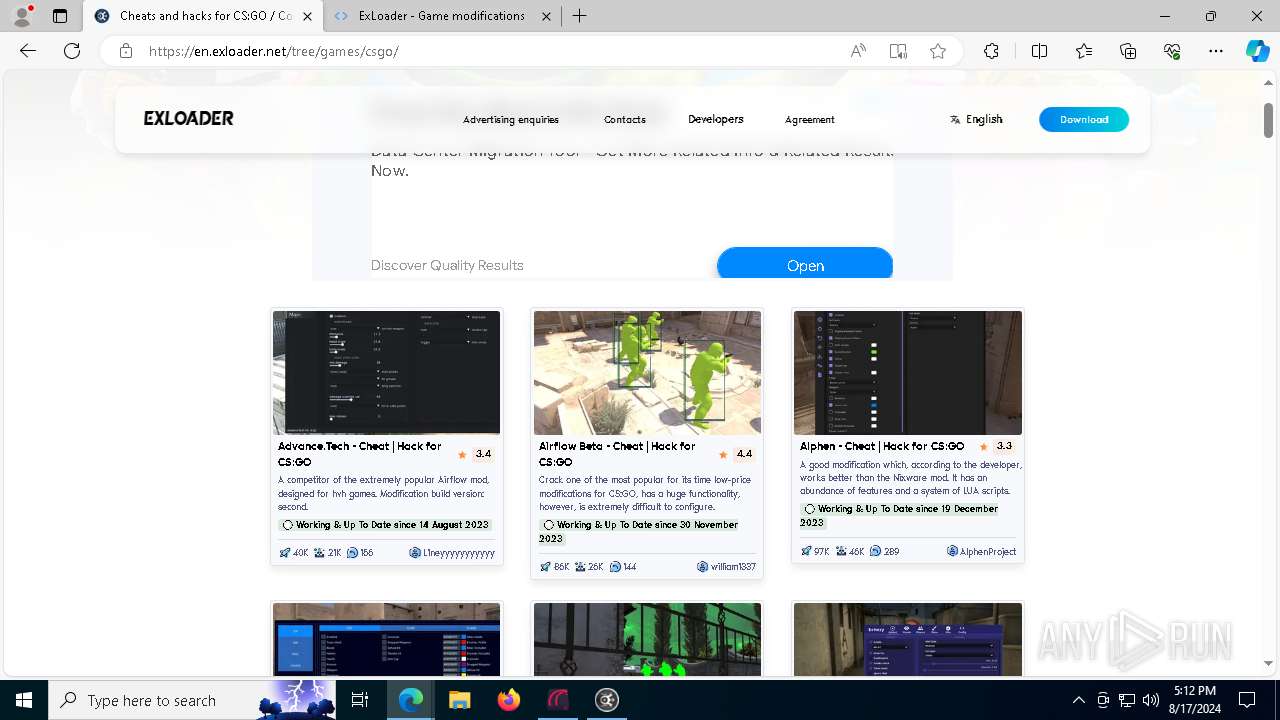Screen dimensions: 1280x720
Task: Click page vertical scrollbar thumb
Action: click(1269, 121)
